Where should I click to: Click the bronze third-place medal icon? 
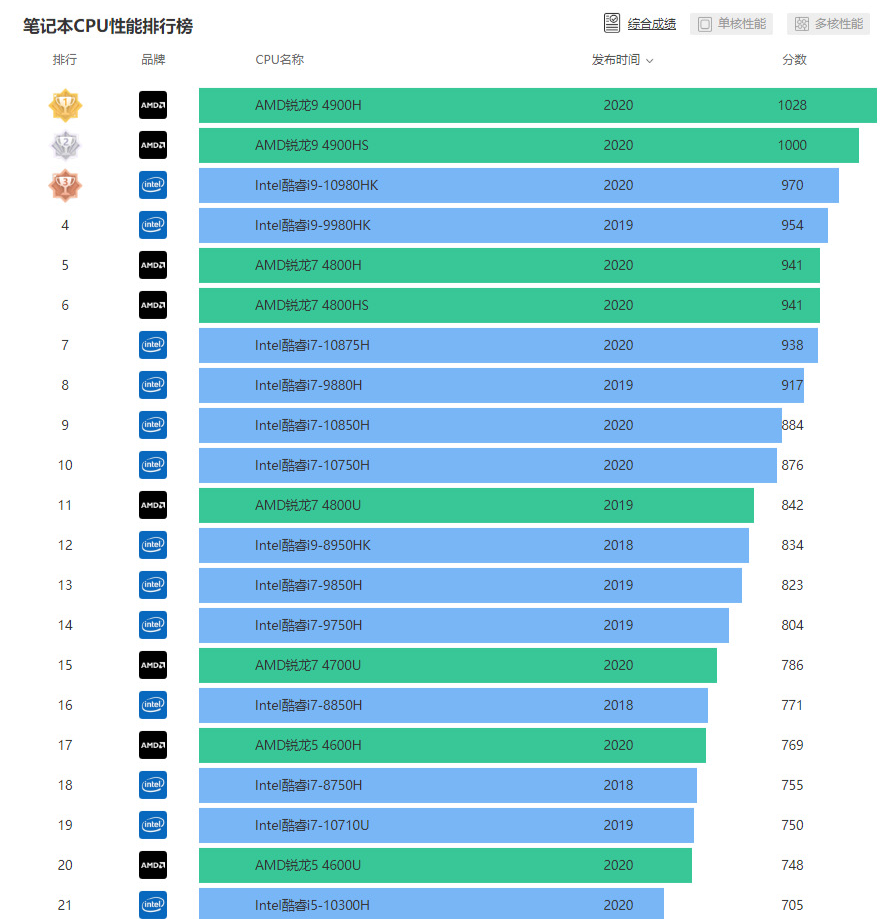tap(65, 185)
